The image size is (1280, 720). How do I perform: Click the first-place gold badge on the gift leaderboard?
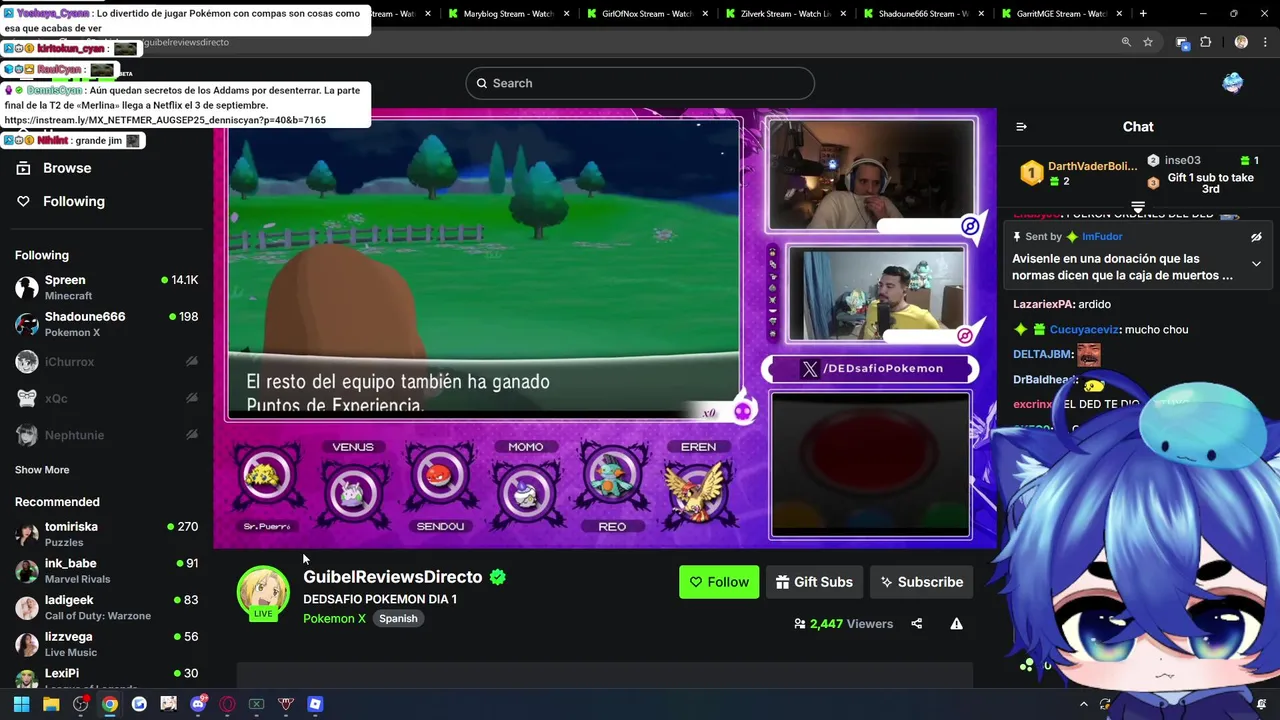pyautogui.click(x=1031, y=174)
